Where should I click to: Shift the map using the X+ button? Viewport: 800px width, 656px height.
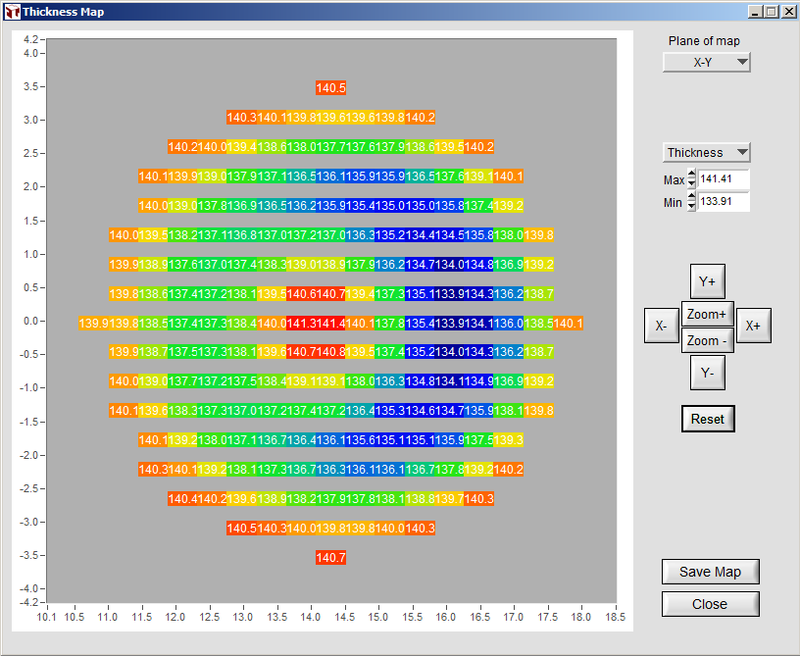click(754, 325)
